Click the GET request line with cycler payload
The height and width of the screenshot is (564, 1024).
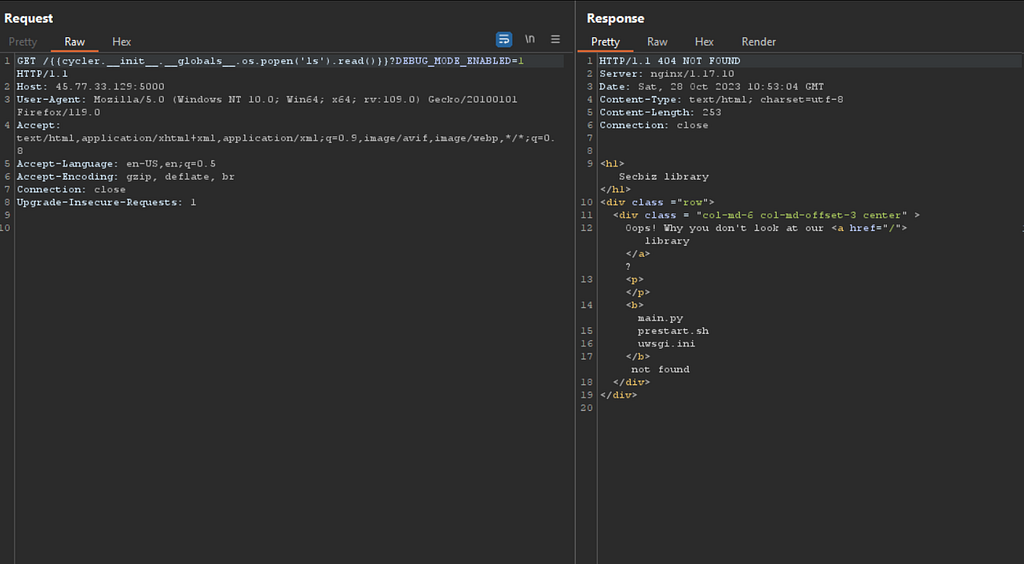[270, 61]
